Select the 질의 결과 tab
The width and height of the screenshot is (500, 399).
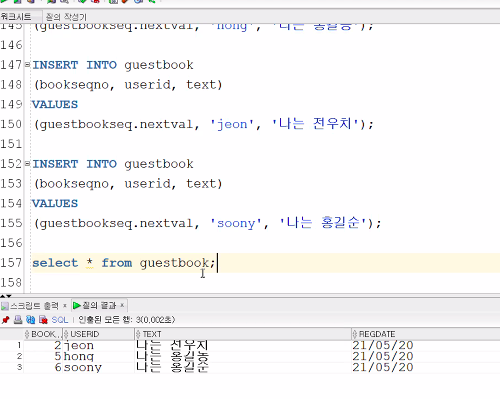pyautogui.click(x=99, y=305)
